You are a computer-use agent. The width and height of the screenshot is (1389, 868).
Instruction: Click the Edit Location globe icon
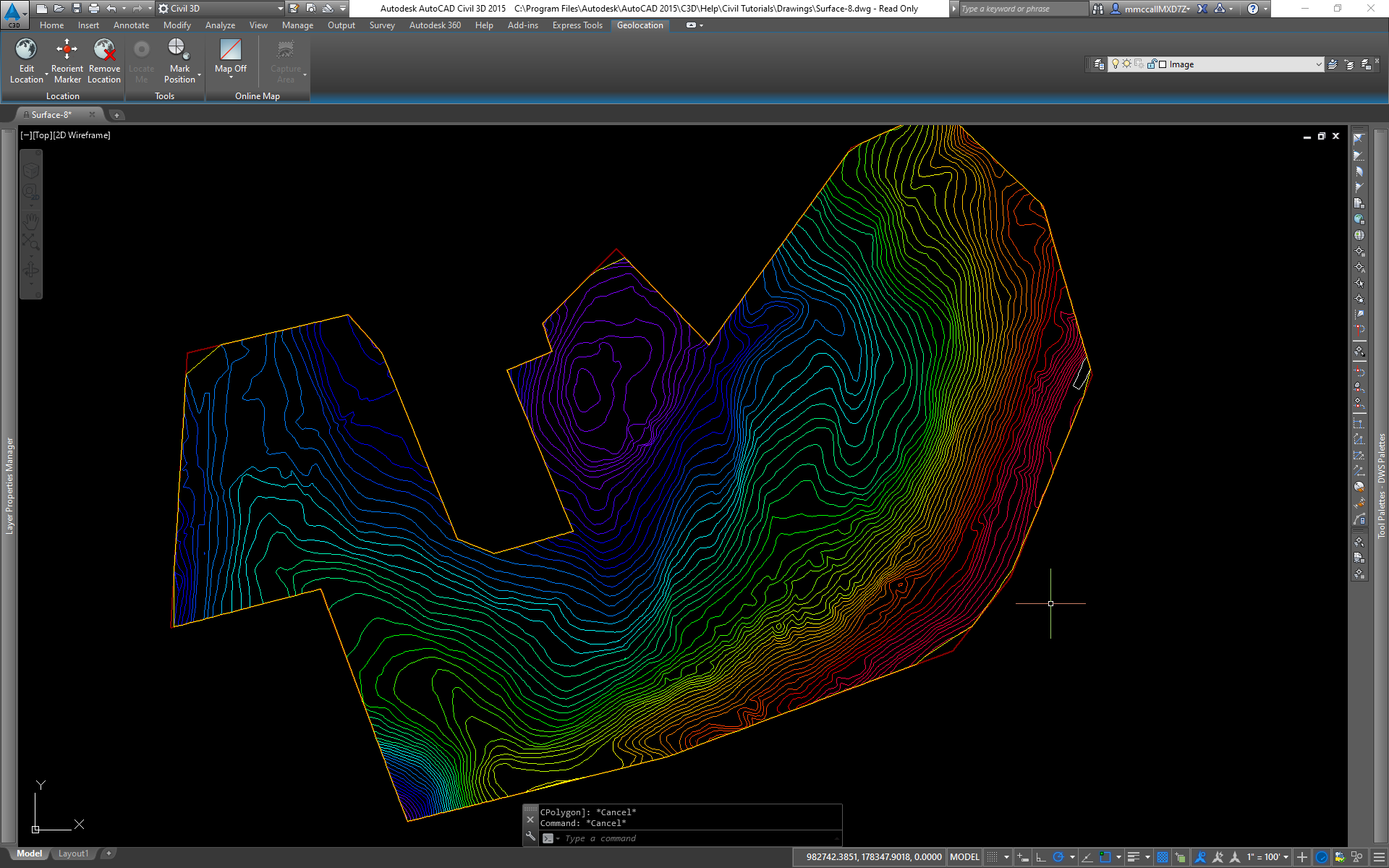coord(26,49)
